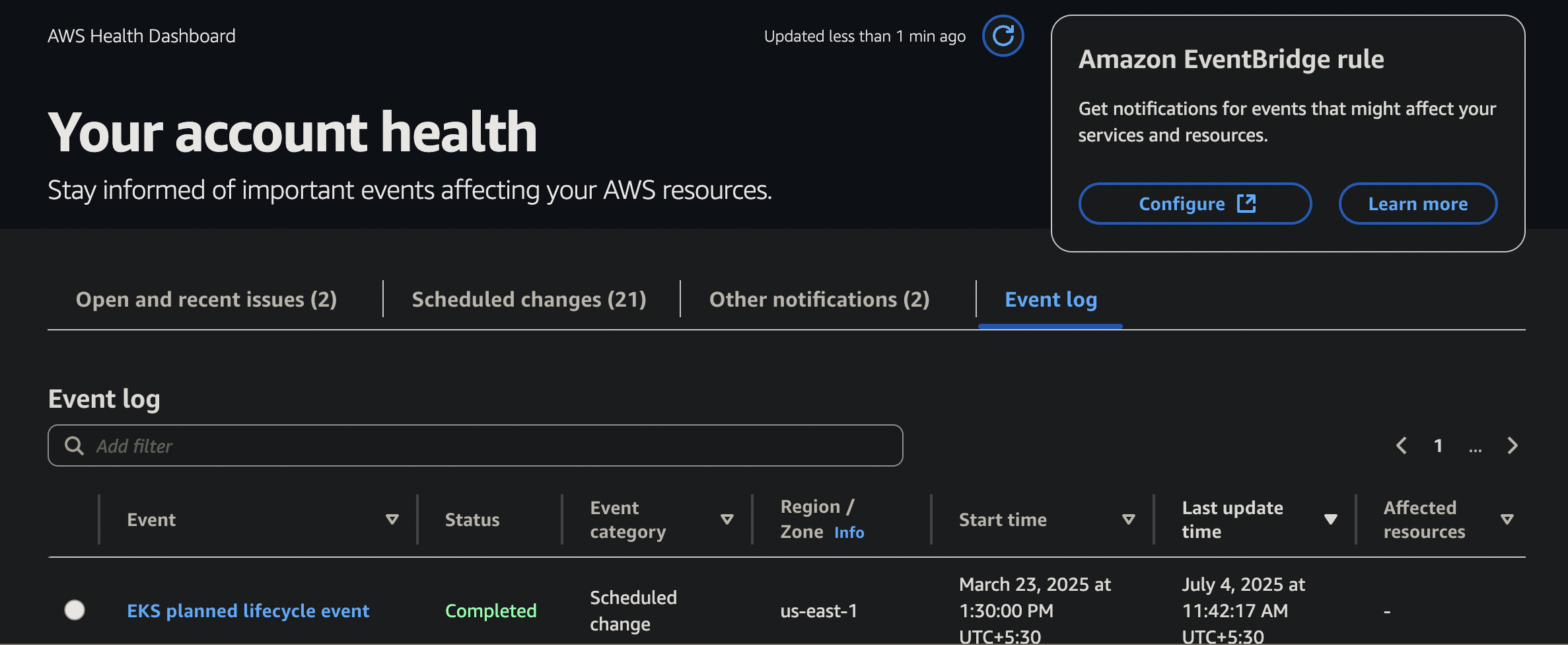Screen dimensions: 1568x645
Task: Sort by Last update time column arrow
Action: pos(1331,519)
